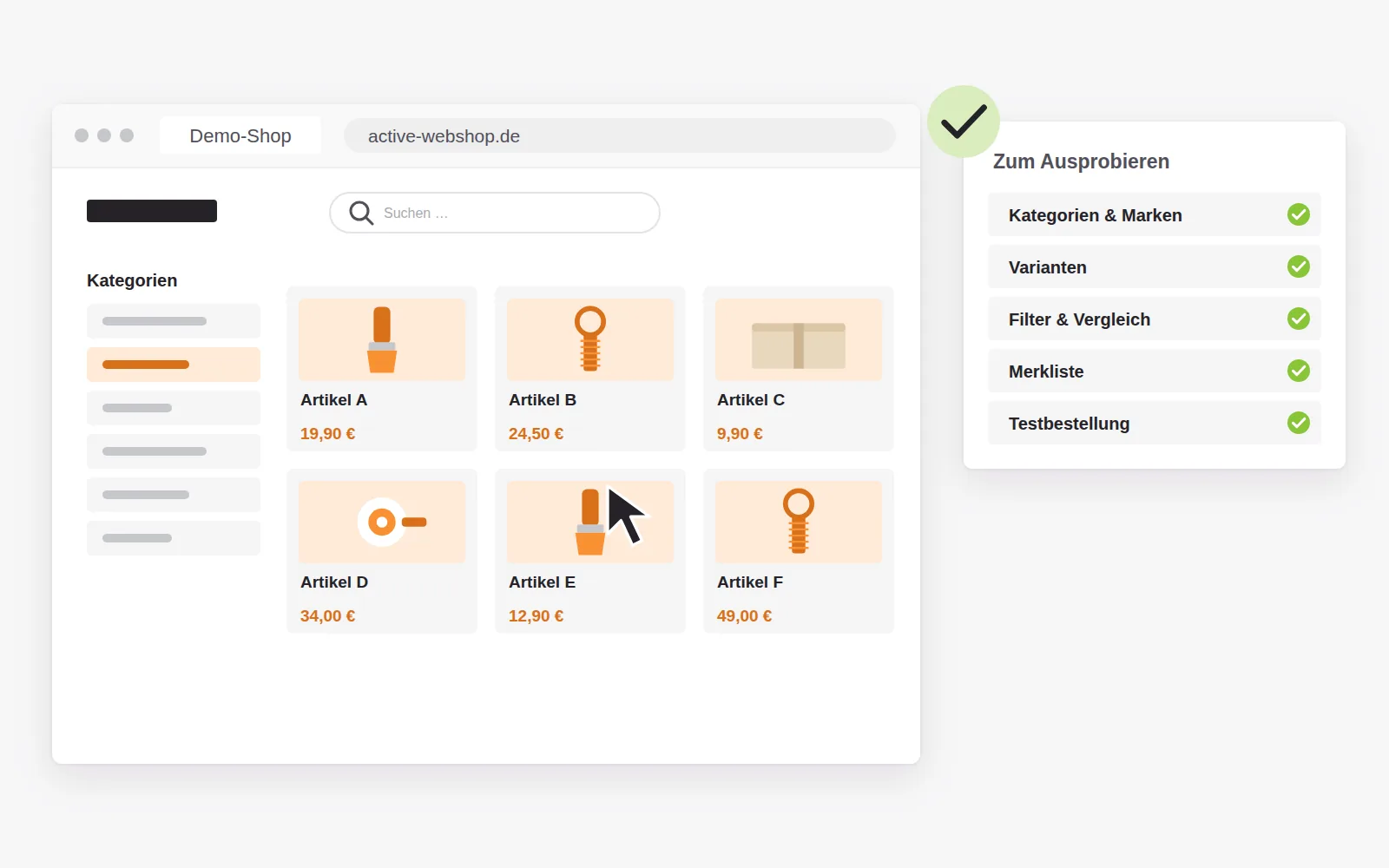Open the Artikel A product image
The width and height of the screenshot is (1389, 868).
tap(382, 339)
